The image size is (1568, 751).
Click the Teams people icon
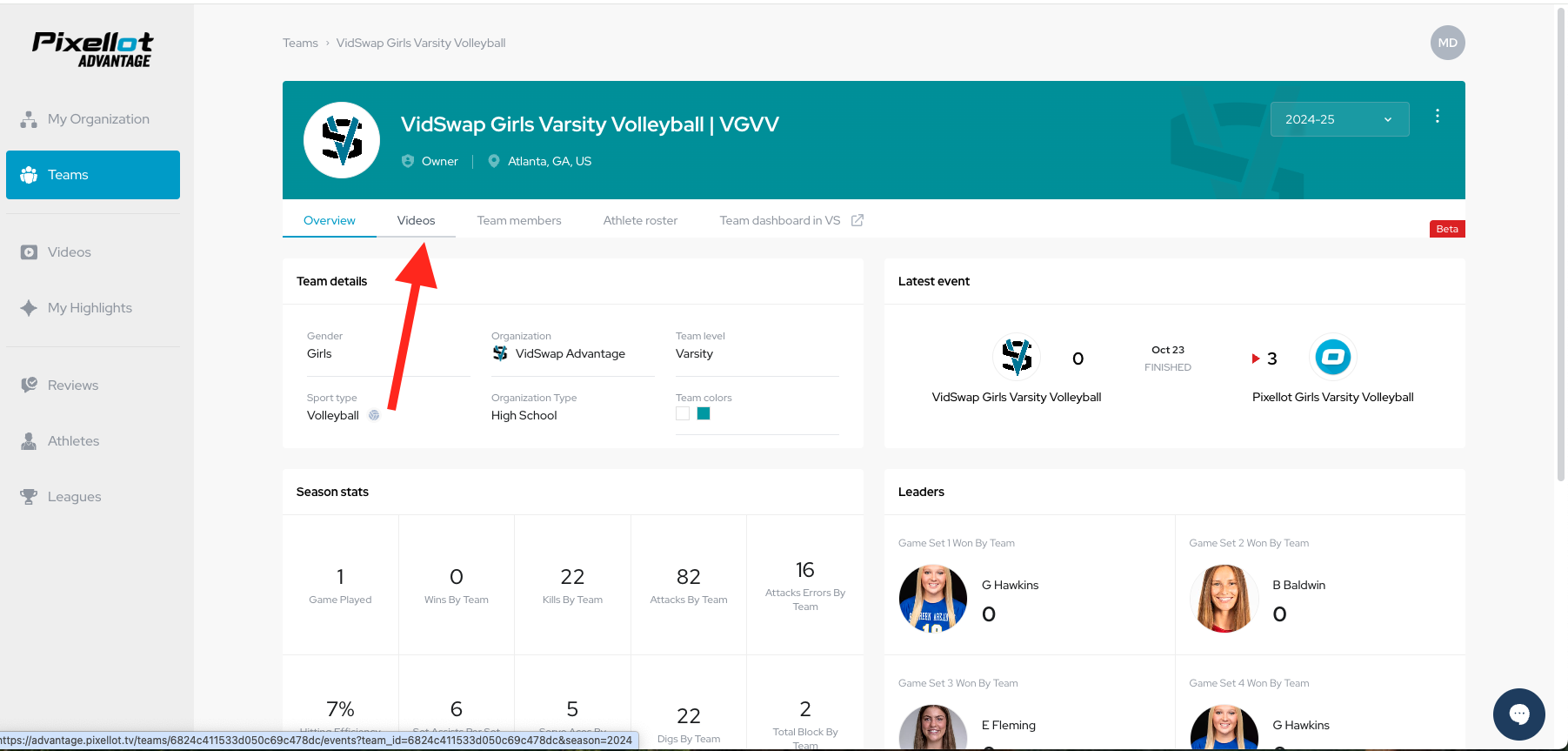click(29, 175)
